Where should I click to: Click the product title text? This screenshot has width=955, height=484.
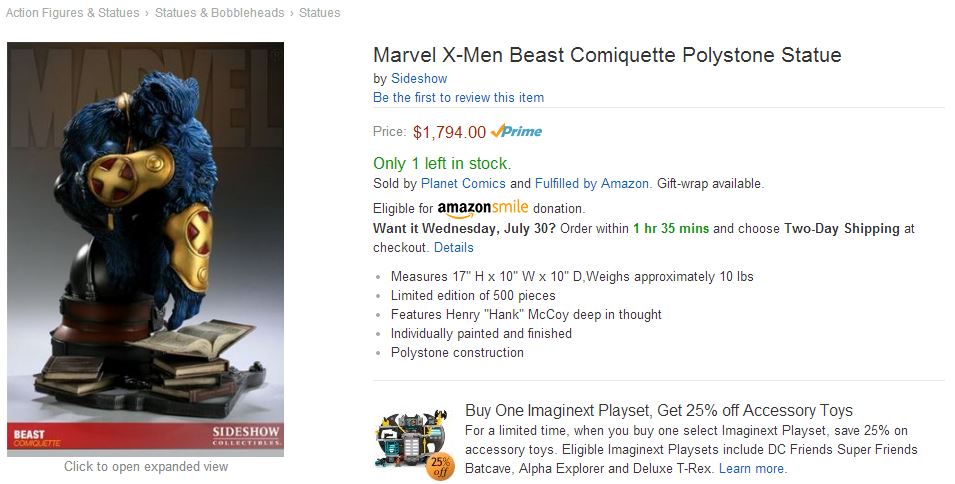(x=607, y=55)
